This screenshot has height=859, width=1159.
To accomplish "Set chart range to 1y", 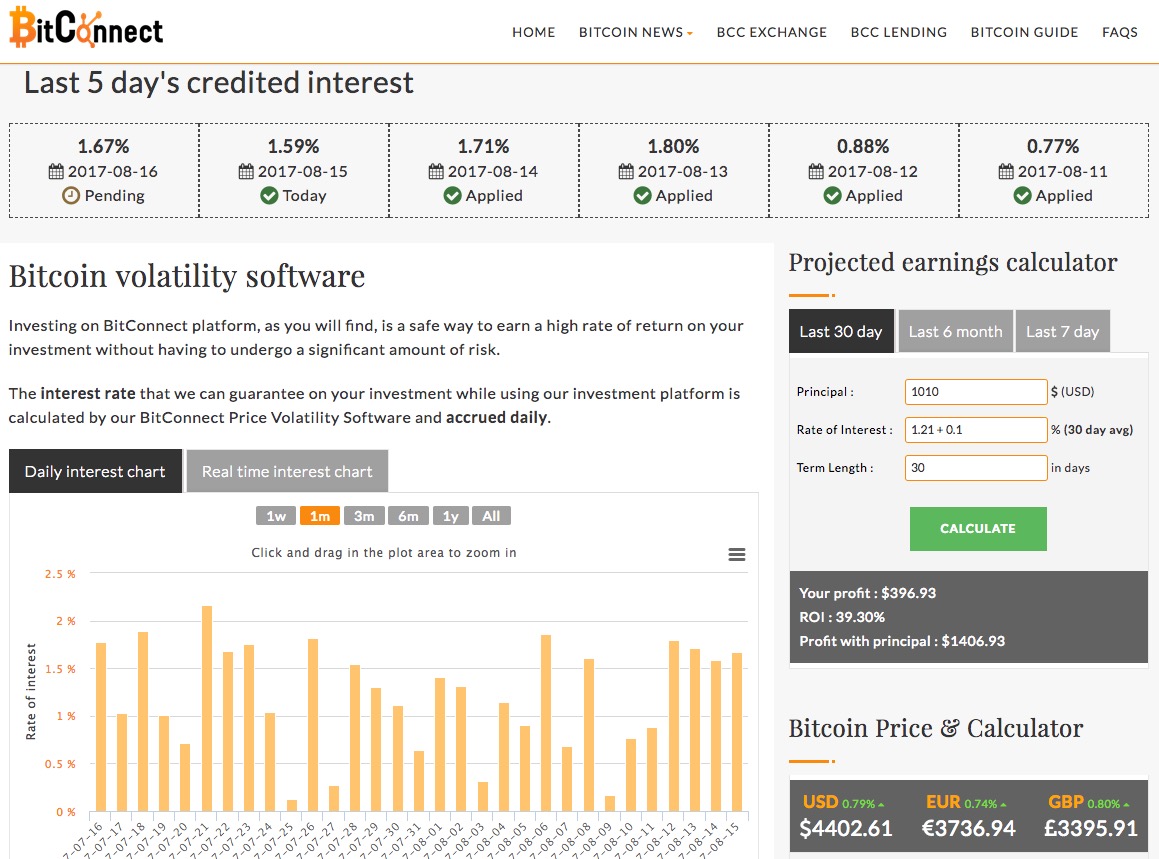I will 451,516.
